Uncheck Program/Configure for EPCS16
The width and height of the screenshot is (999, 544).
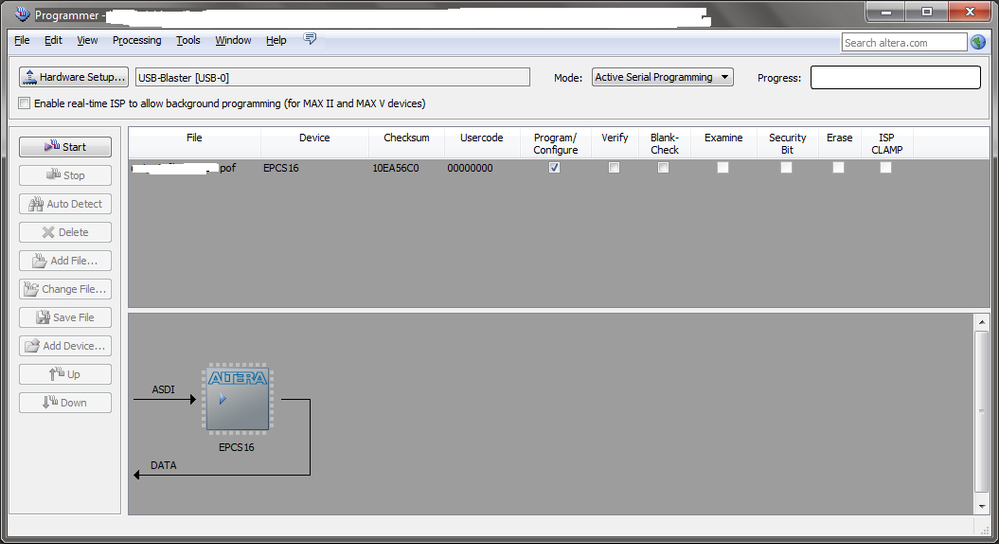[x=554, y=168]
